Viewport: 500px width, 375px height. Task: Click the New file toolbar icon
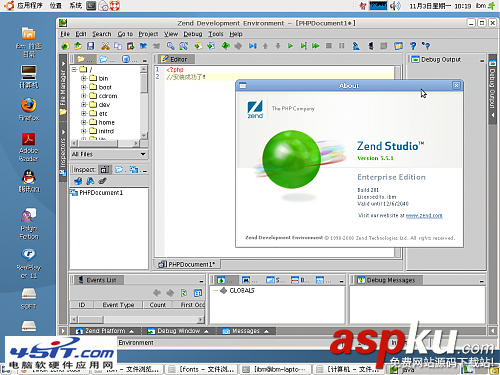coord(65,46)
